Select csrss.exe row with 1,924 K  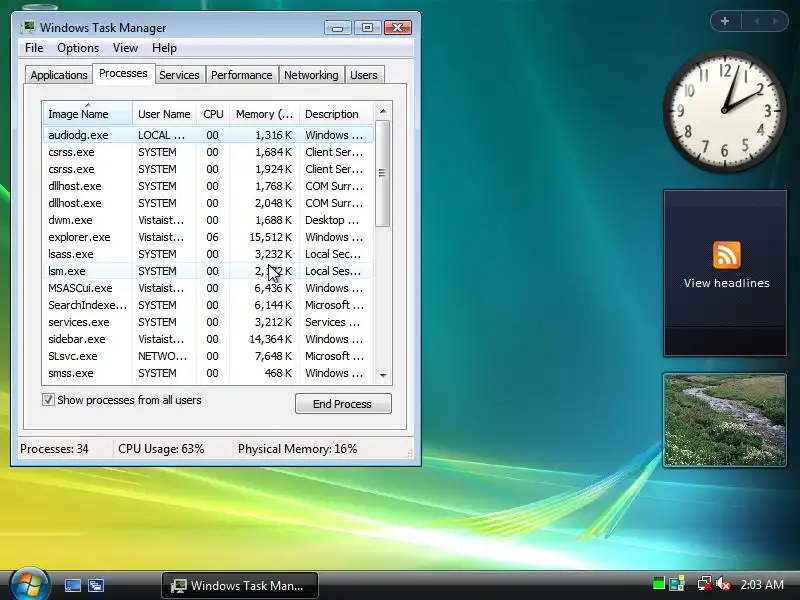(208, 169)
